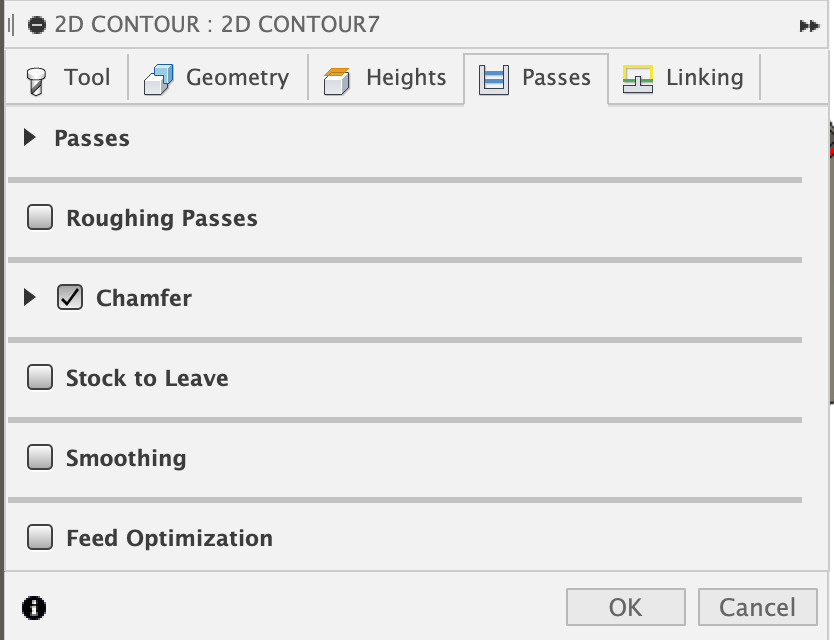Open the info tooltip at bottom left

36,607
